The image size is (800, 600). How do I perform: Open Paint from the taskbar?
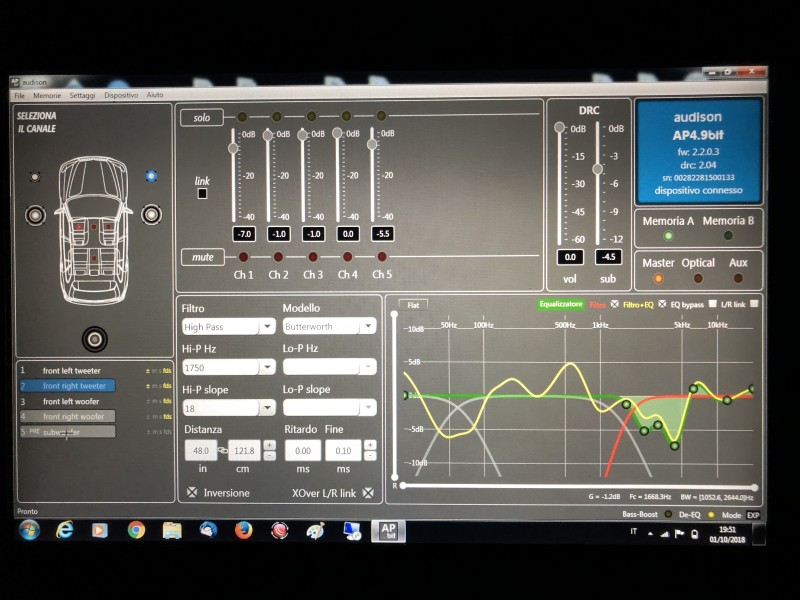point(315,531)
